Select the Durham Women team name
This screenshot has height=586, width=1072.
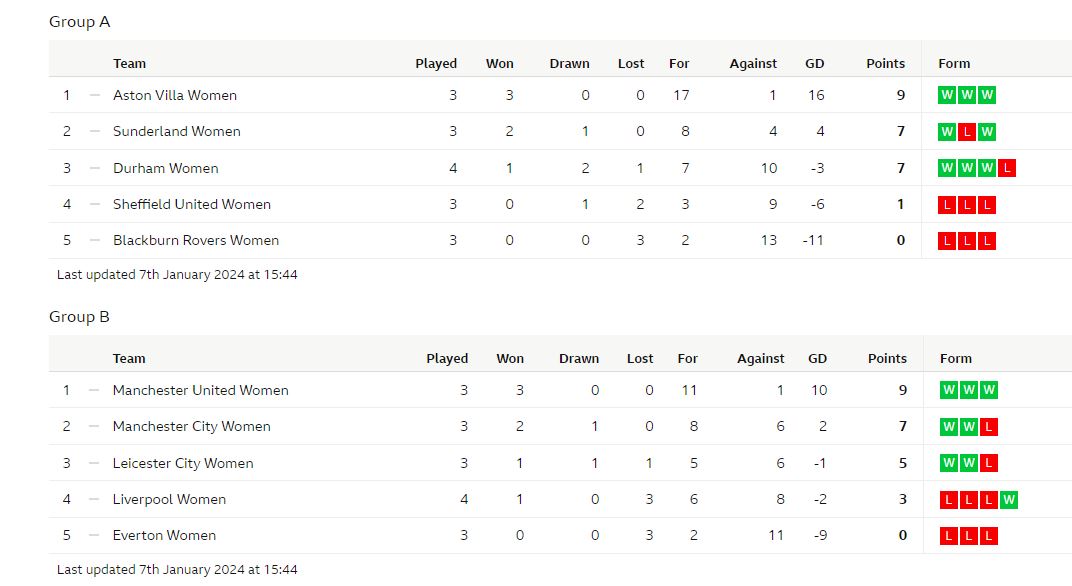[x=165, y=168]
